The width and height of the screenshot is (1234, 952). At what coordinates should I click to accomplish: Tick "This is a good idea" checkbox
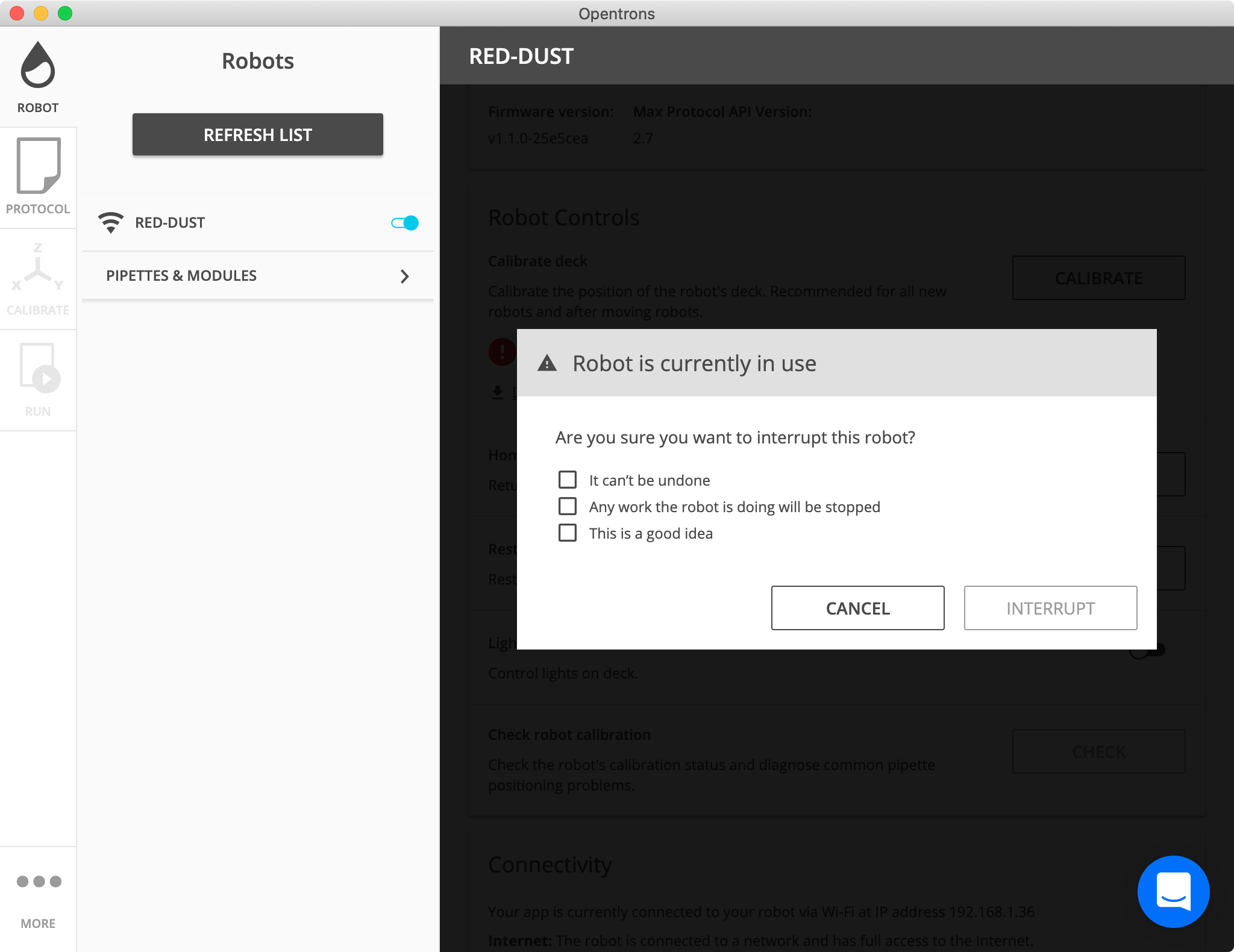[x=568, y=533]
